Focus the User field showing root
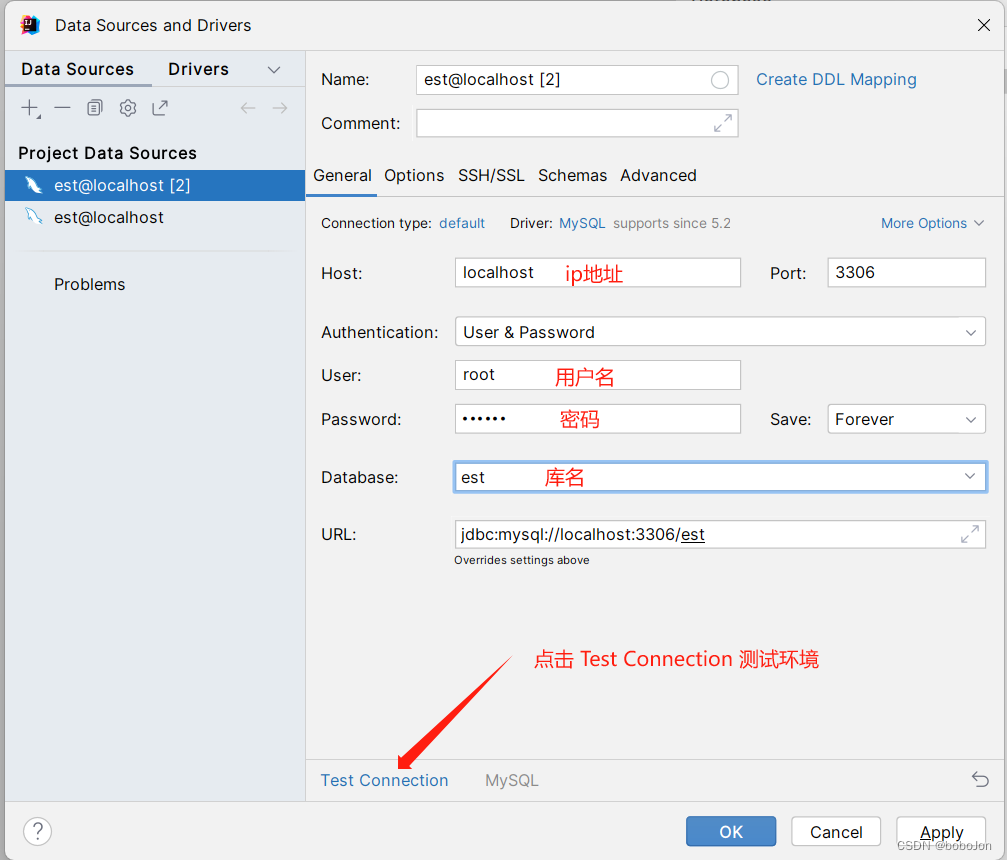This screenshot has width=1007, height=860. 597,374
